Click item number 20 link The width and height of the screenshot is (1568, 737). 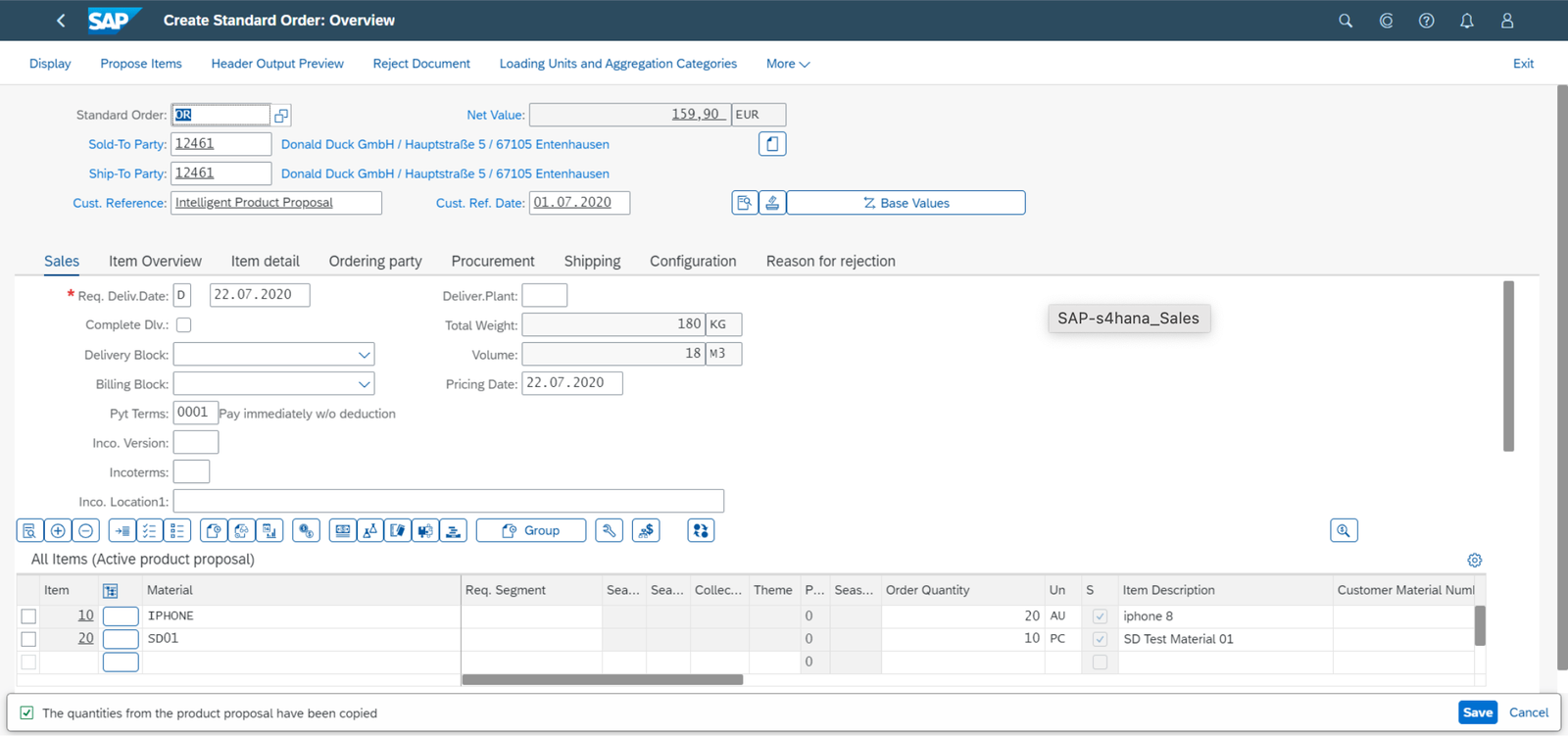(x=86, y=638)
